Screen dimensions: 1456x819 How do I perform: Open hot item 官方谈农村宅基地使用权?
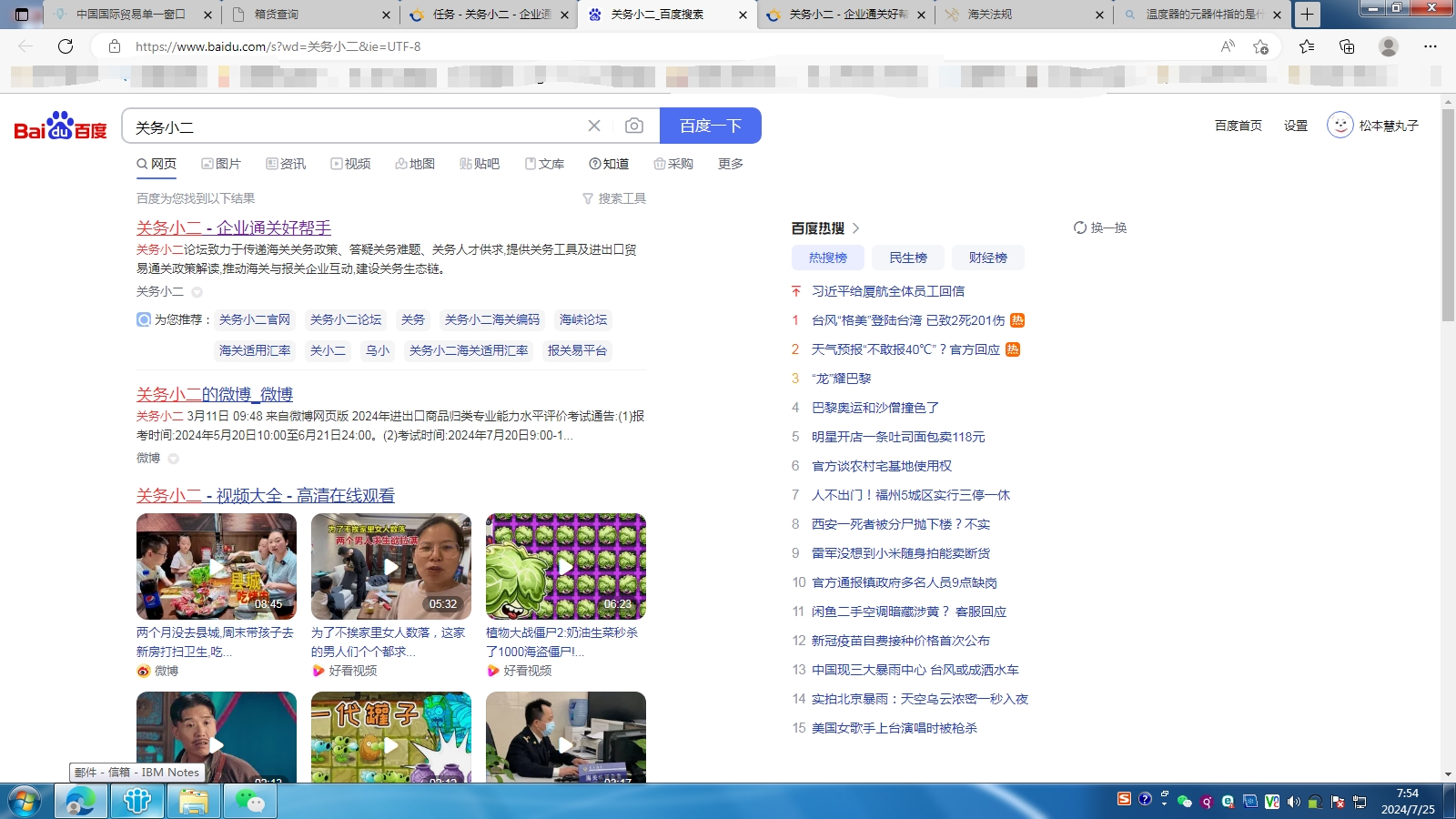tap(882, 466)
